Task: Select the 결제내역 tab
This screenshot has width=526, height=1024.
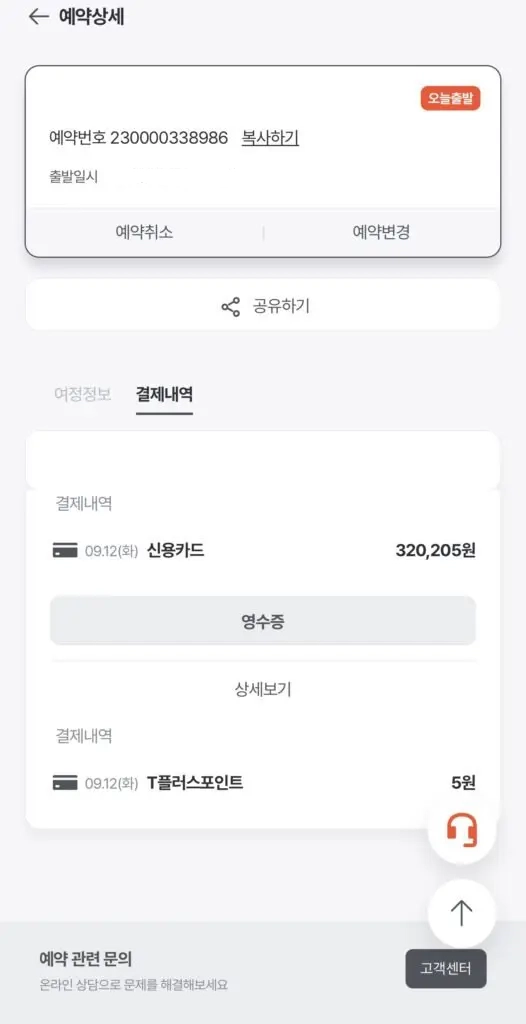Action: (x=164, y=394)
